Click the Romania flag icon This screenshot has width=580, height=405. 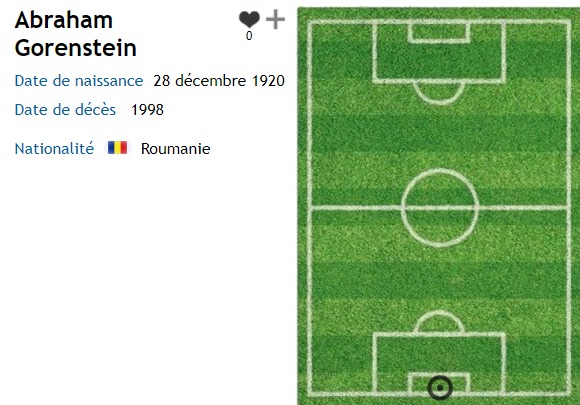click(118, 148)
